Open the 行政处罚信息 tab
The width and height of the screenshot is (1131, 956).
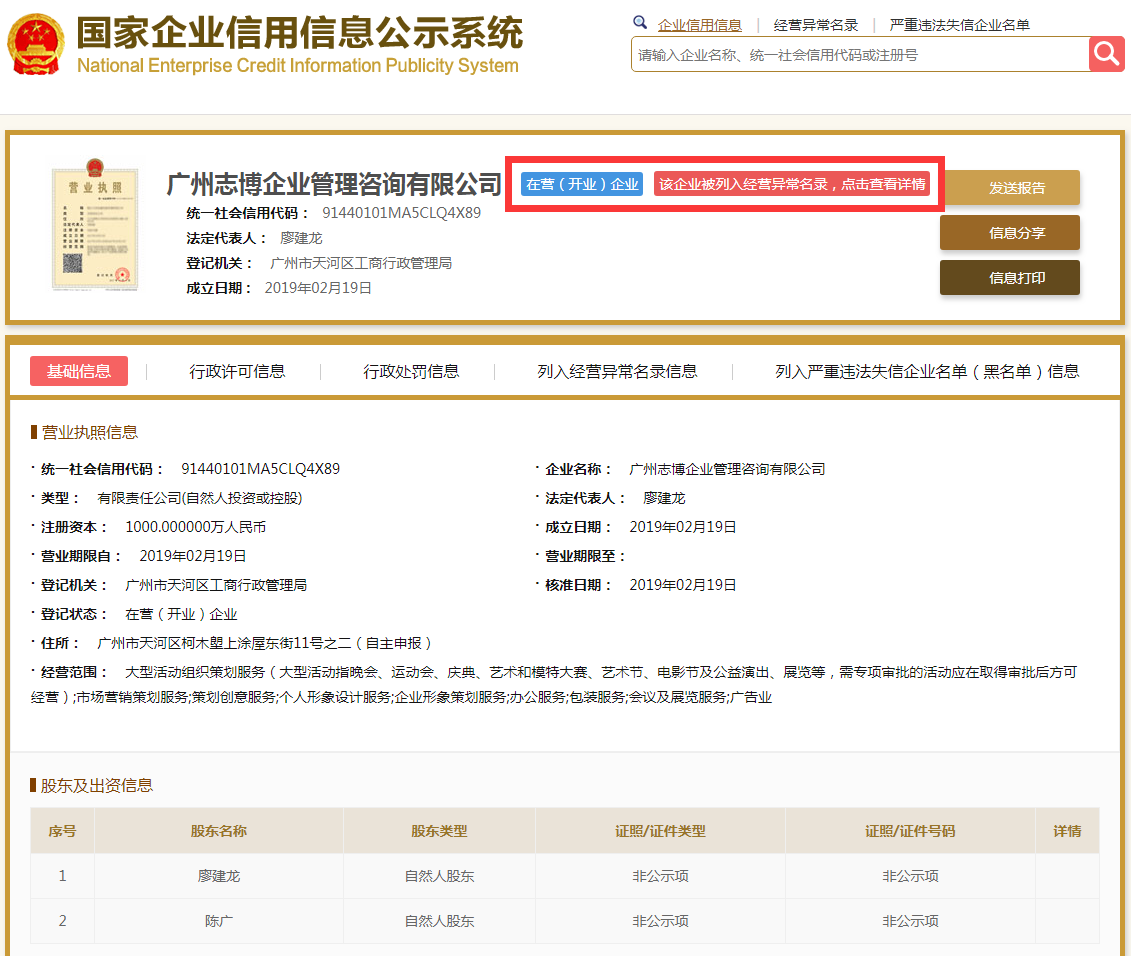[x=411, y=371]
